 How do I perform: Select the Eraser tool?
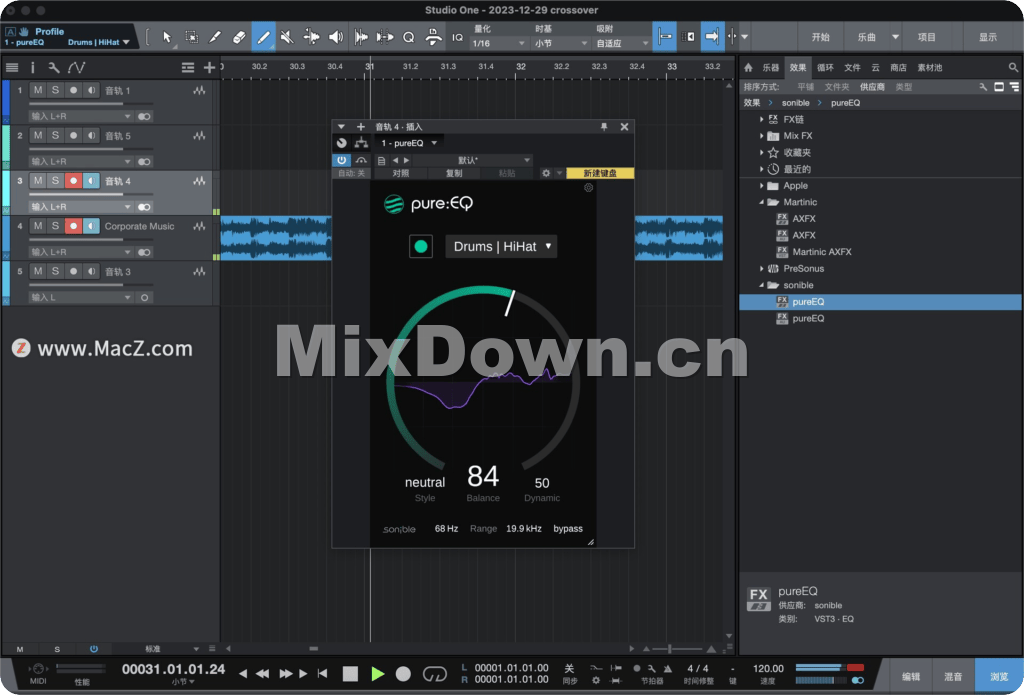pos(239,37)
